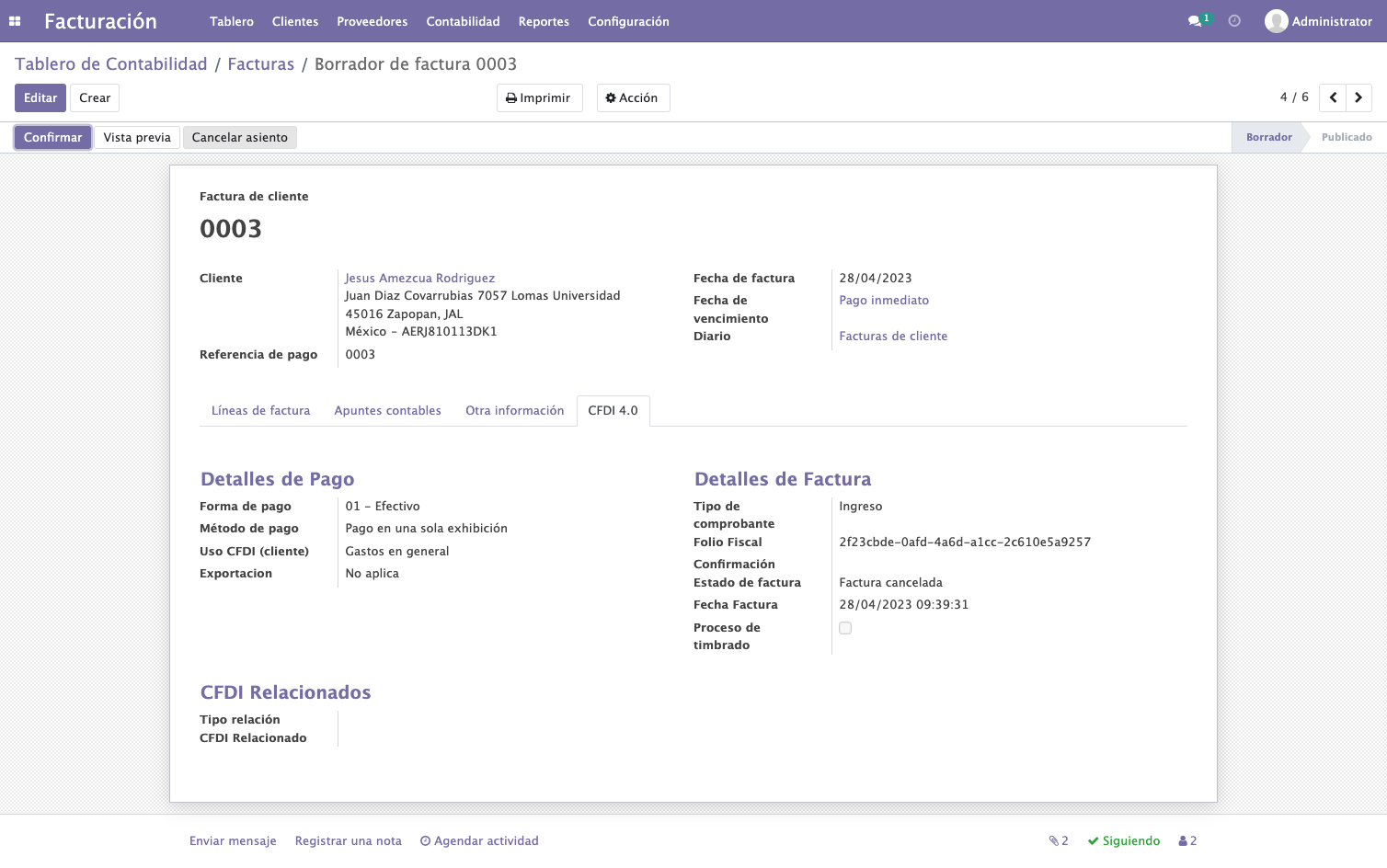Open the activities clock icon
1387x868 pixels.
pos(1234,21)
